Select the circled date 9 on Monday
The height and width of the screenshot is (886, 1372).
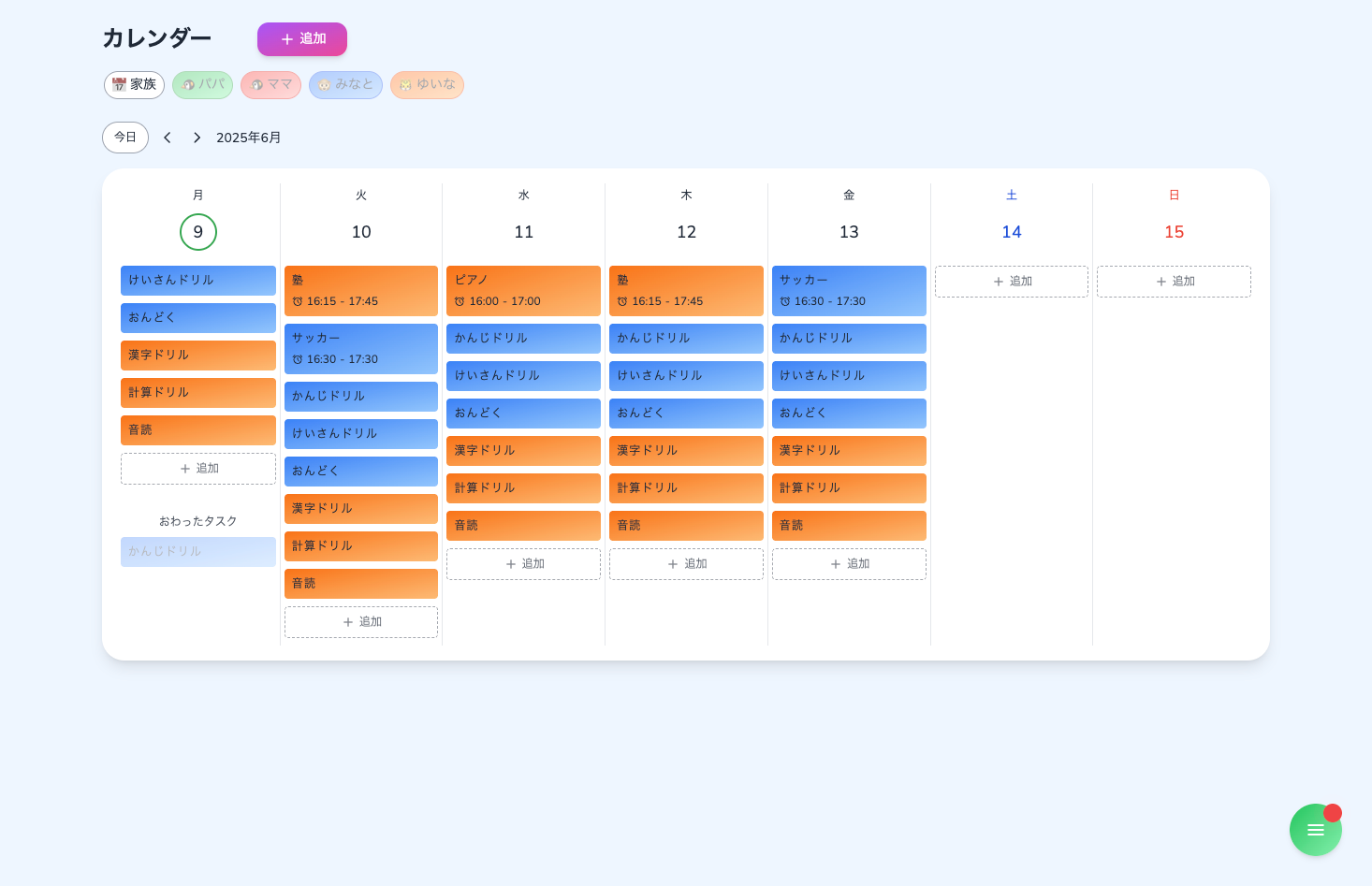198,232
